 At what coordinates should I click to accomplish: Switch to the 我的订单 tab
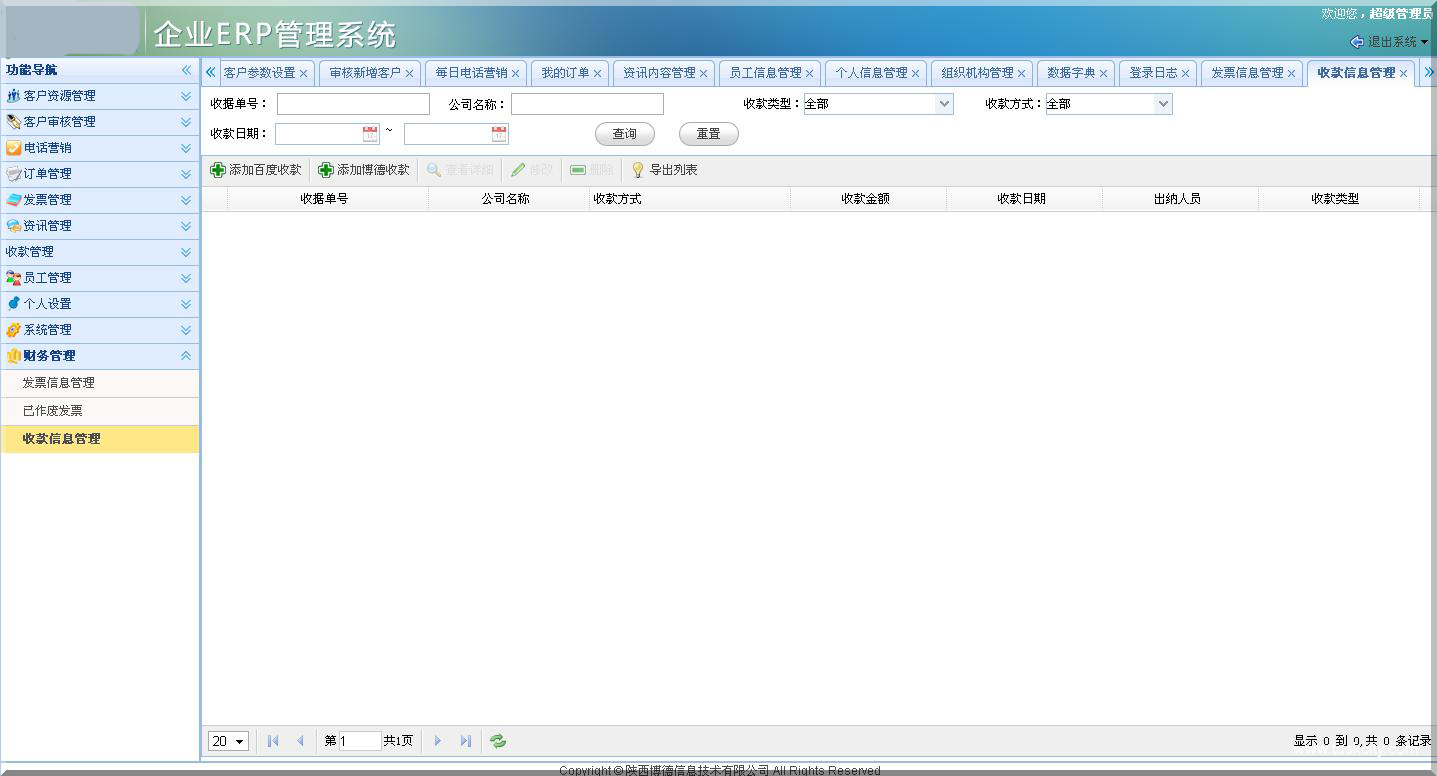pyautogui.click(x=562, y=72)
